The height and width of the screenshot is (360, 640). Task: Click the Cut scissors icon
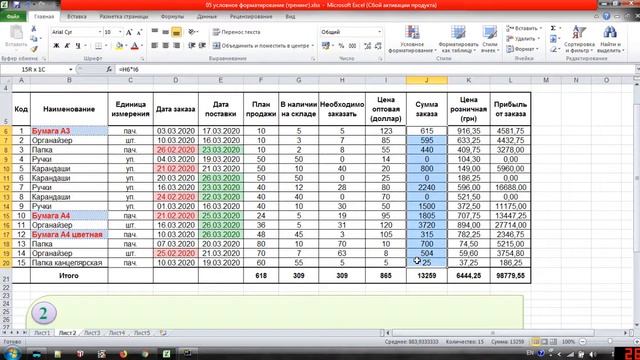coord(34,29)
